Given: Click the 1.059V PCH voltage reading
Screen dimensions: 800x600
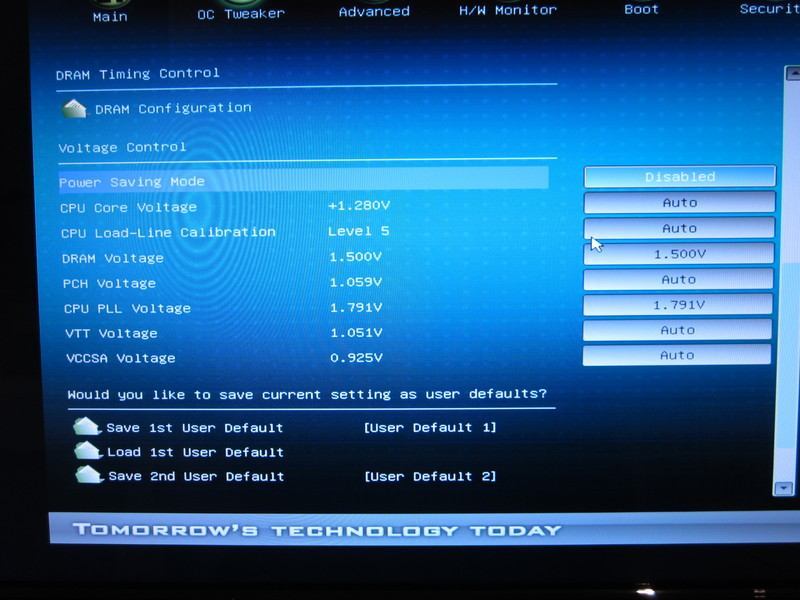Looking at the screenshot, I should point(356,282).
